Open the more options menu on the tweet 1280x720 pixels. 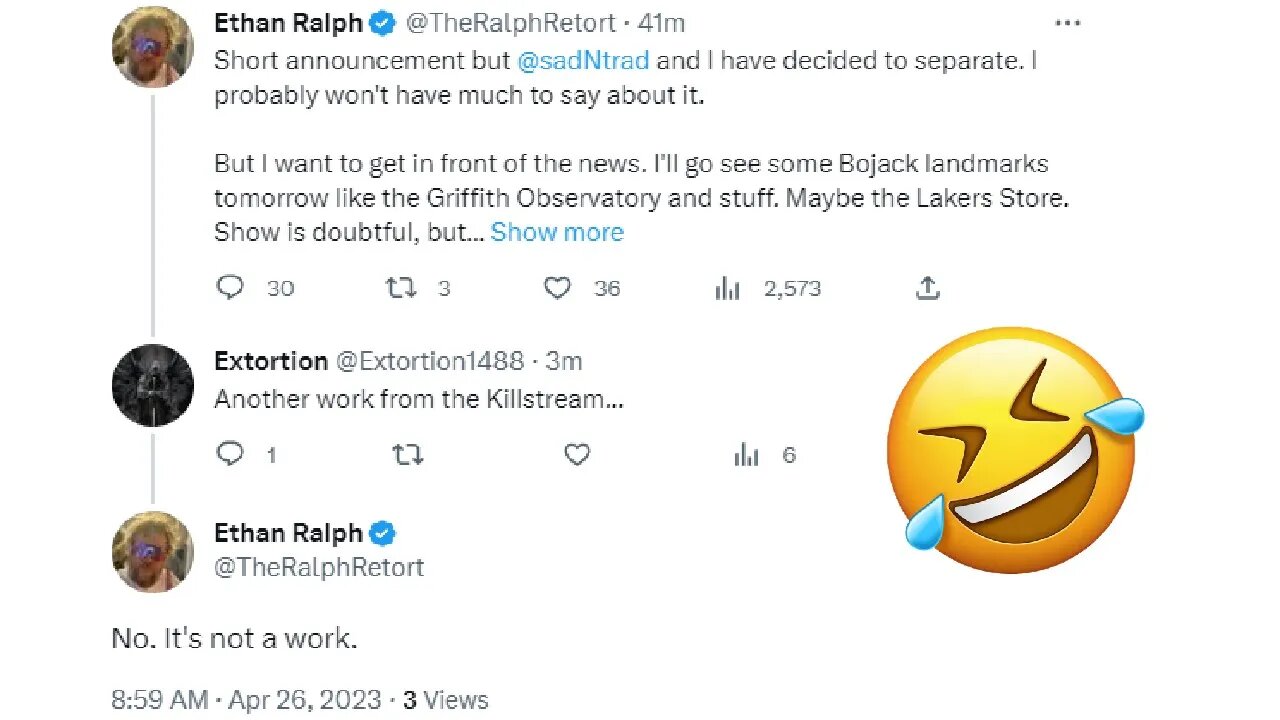[x=1067, y=22]
